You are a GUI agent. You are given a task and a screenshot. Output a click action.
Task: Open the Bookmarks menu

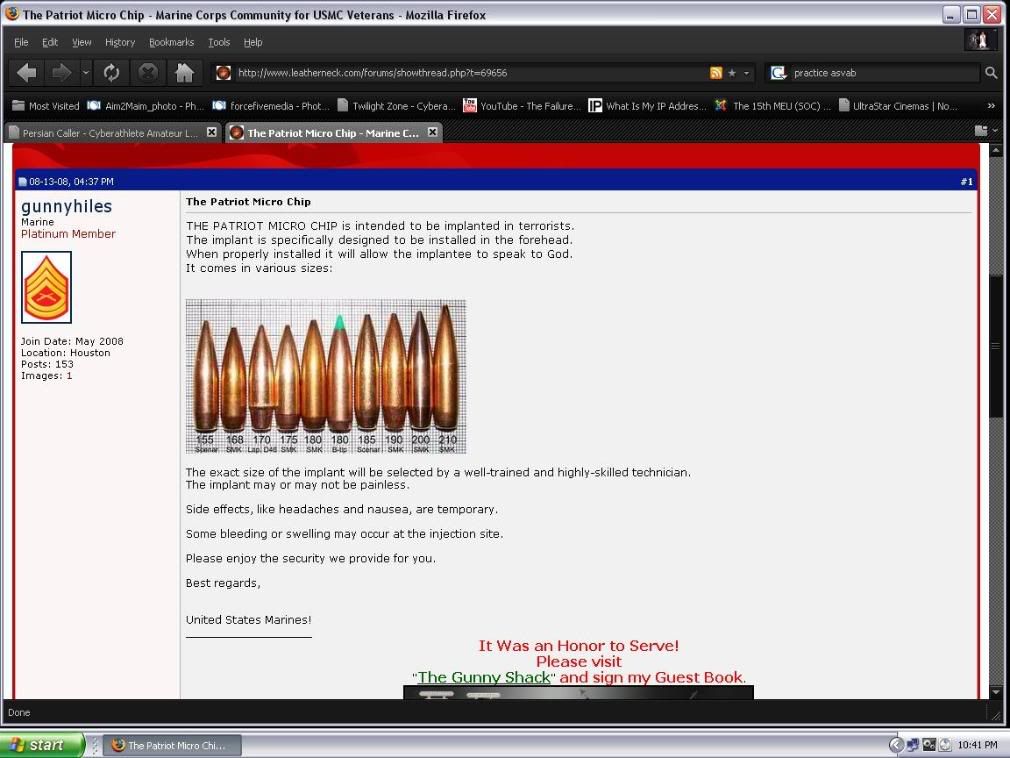tap(171, 42)
